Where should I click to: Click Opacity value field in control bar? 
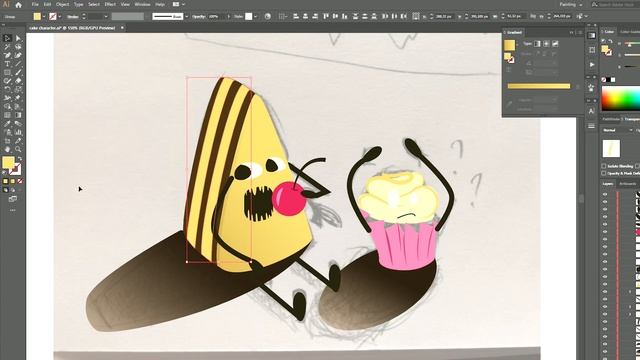(x=216, y=16)
